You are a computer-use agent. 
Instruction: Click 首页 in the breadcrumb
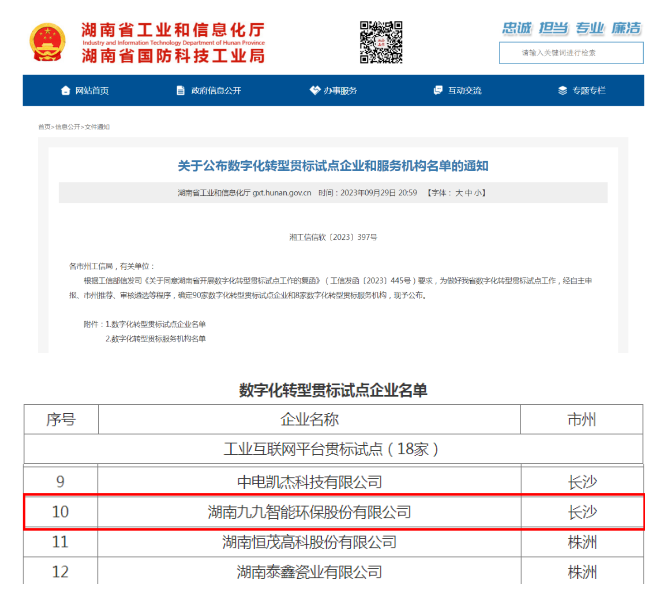(44, 127)
